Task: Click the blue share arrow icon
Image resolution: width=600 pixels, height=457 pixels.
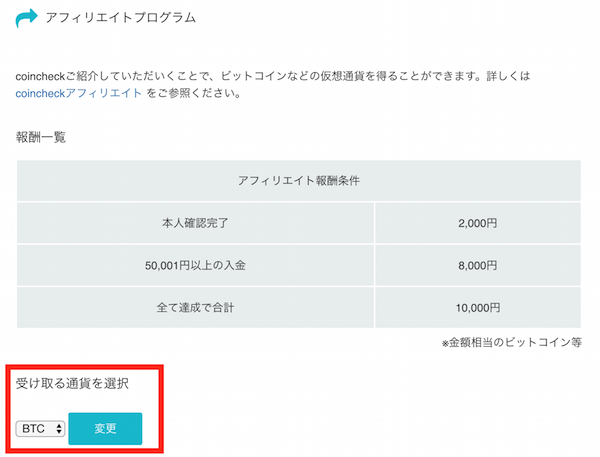Action: (26, 18)
